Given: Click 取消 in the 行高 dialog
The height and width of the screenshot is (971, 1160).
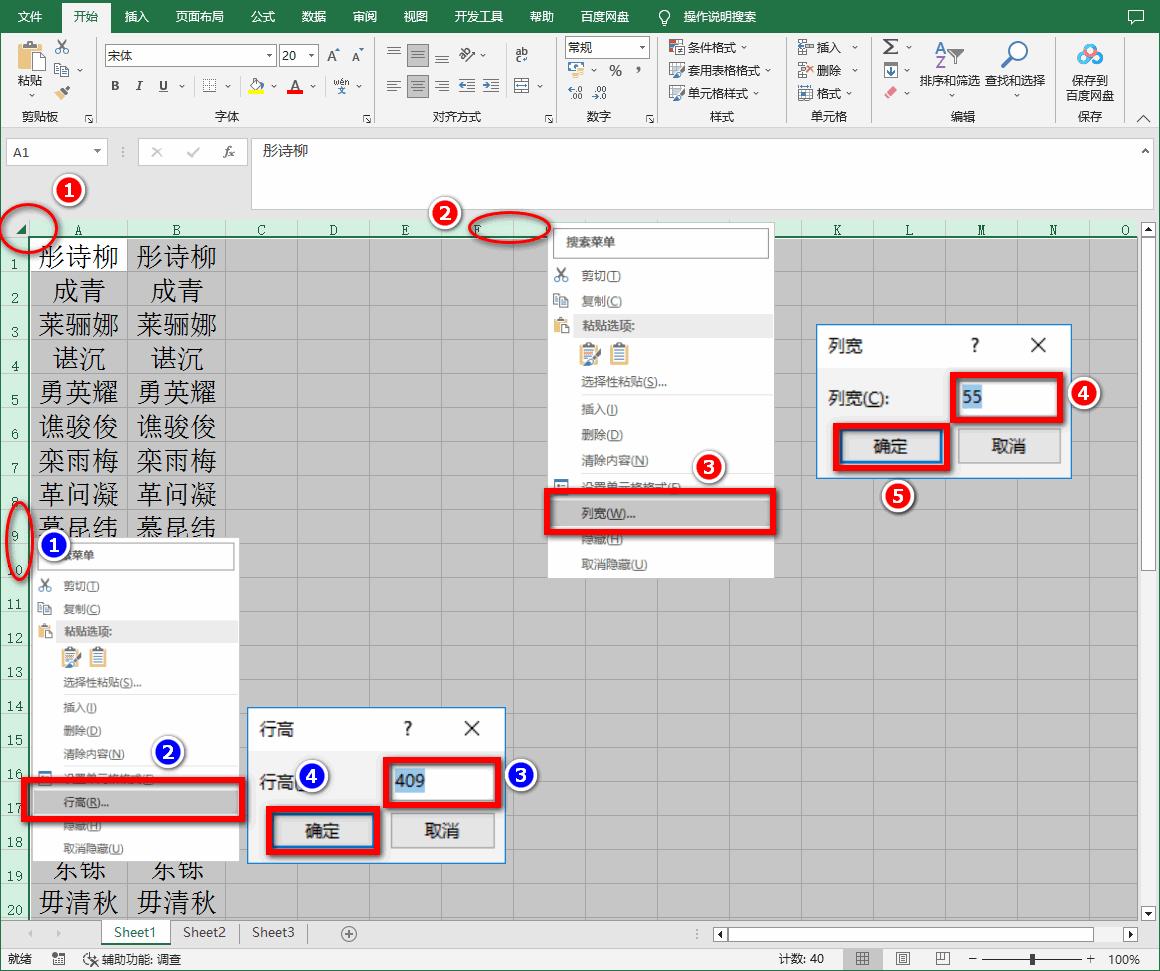Looking at the screenshot, I should point(442,830).
